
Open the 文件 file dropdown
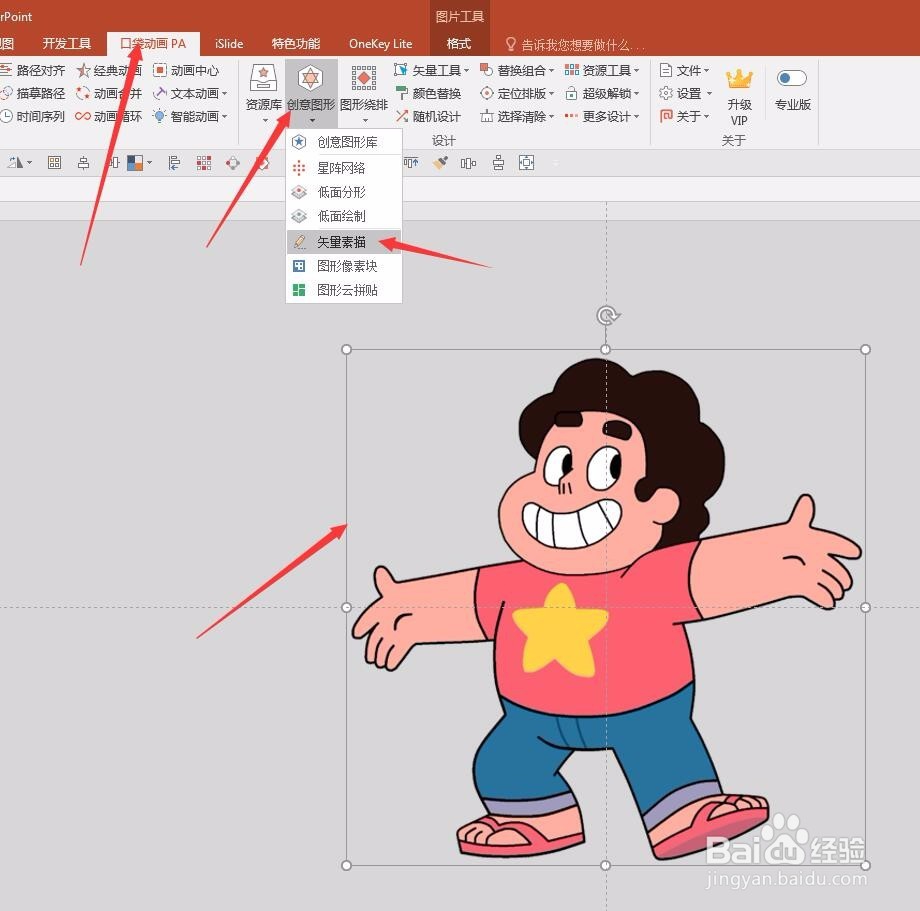685,70
